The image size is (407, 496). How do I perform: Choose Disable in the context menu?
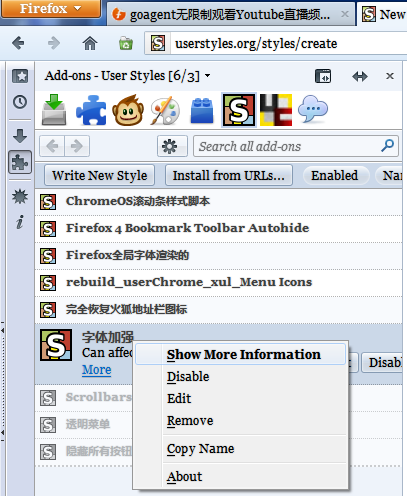pyautogui.click(x=240, y=376)
